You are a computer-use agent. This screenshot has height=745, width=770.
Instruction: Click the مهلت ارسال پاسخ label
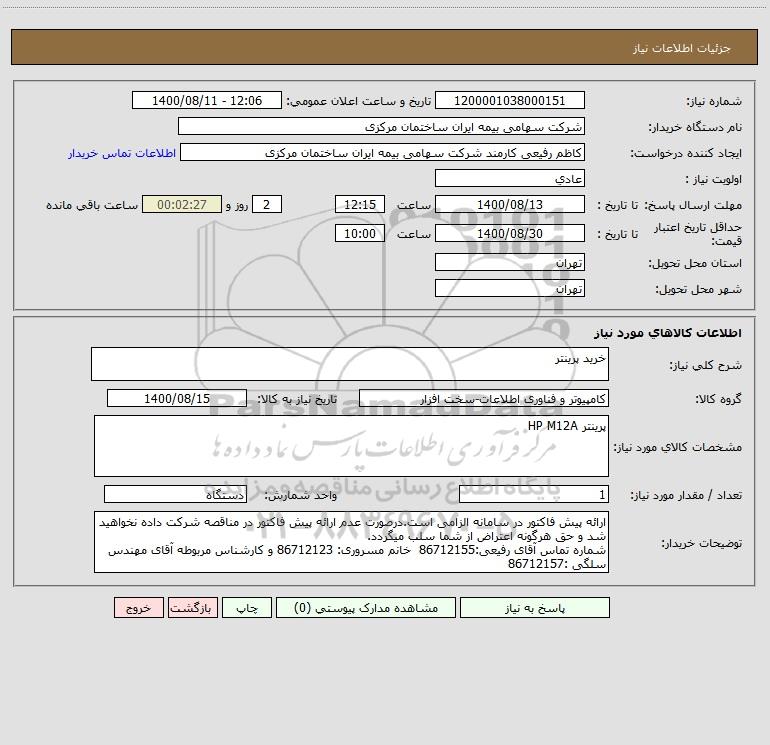point(693,205)
